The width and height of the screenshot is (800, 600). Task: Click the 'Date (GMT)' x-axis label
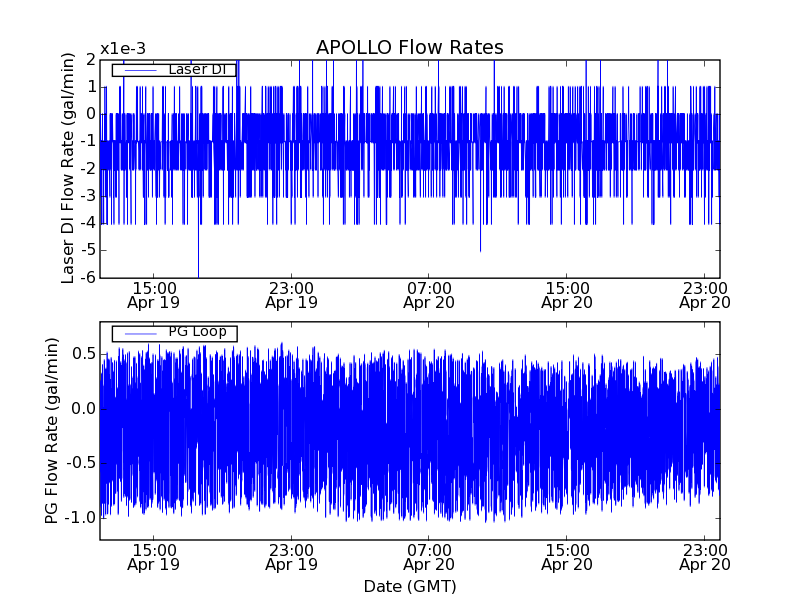coord(410,586)
